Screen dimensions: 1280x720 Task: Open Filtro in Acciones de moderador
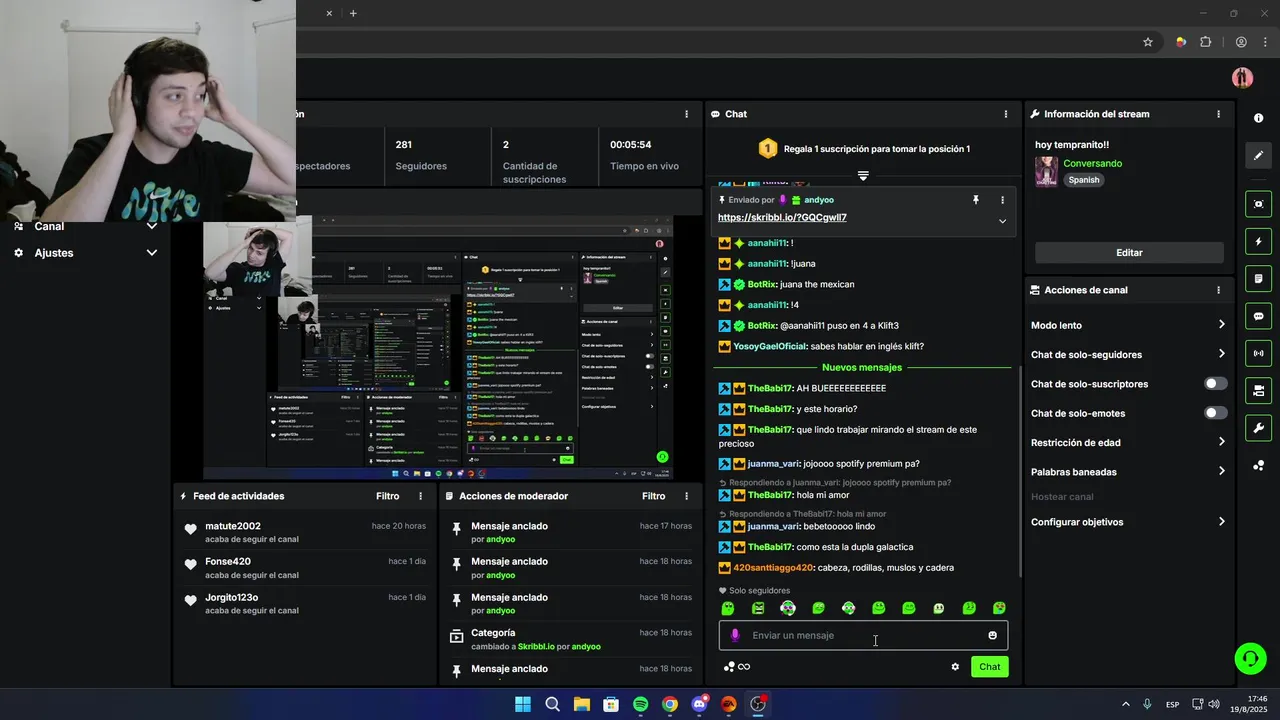tap(653, 496)
